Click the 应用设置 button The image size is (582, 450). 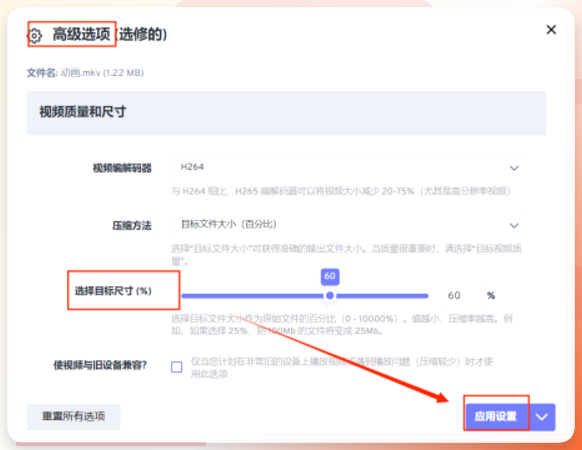tap(497, 417)
